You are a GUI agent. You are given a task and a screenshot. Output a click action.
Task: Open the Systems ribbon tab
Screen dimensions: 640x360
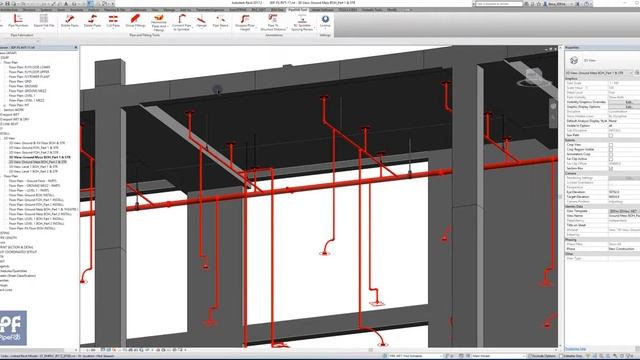[46, 9]
